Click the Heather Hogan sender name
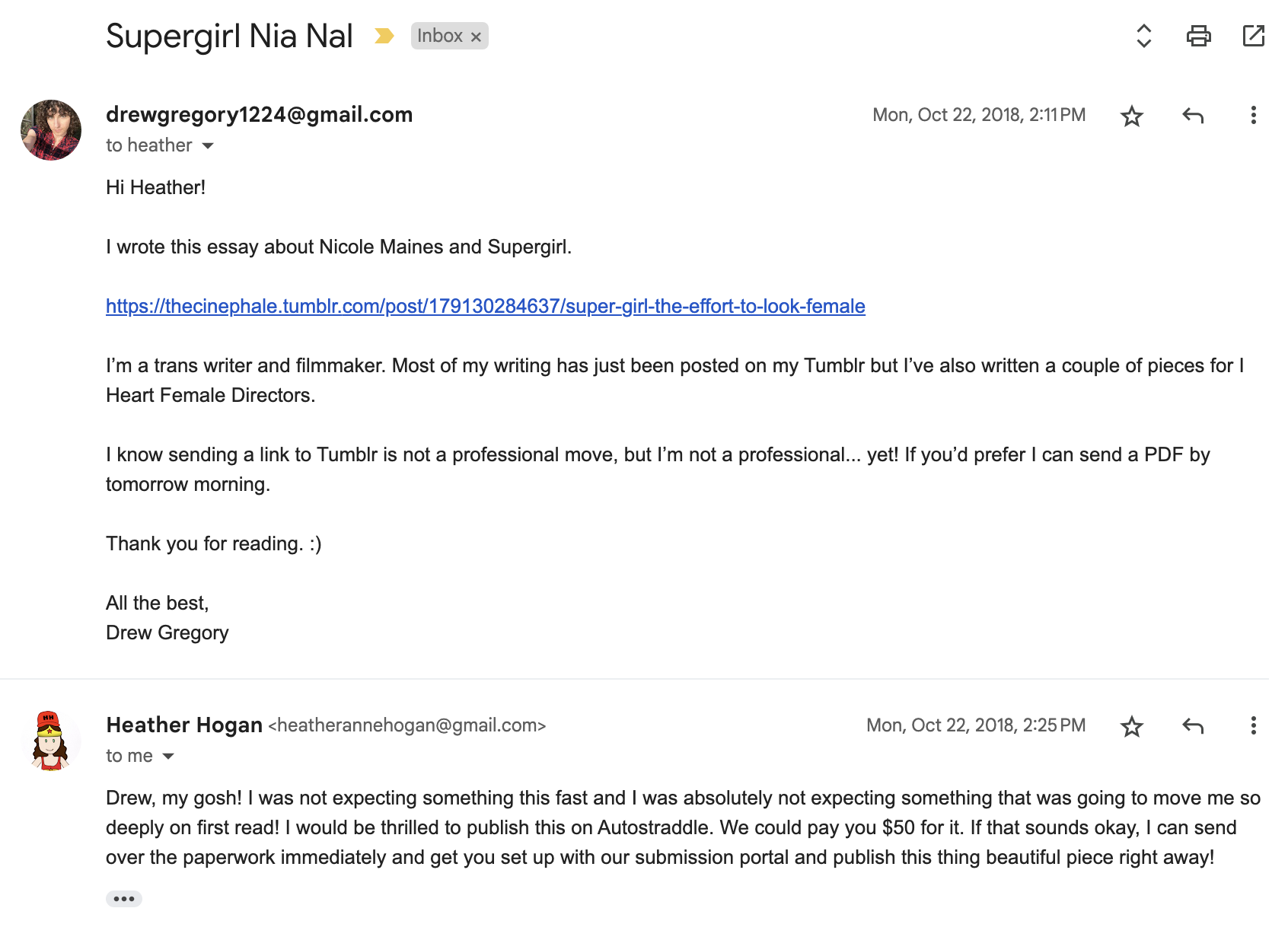 point(184,725)
